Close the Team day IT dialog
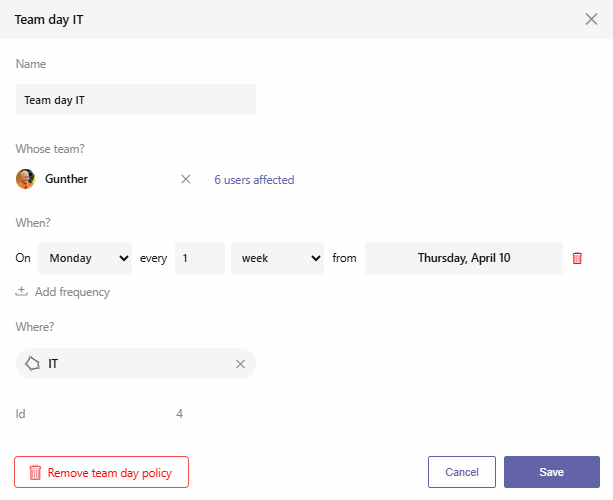The width and height of the screenshot is (613, 500). [x=591, y=19]
